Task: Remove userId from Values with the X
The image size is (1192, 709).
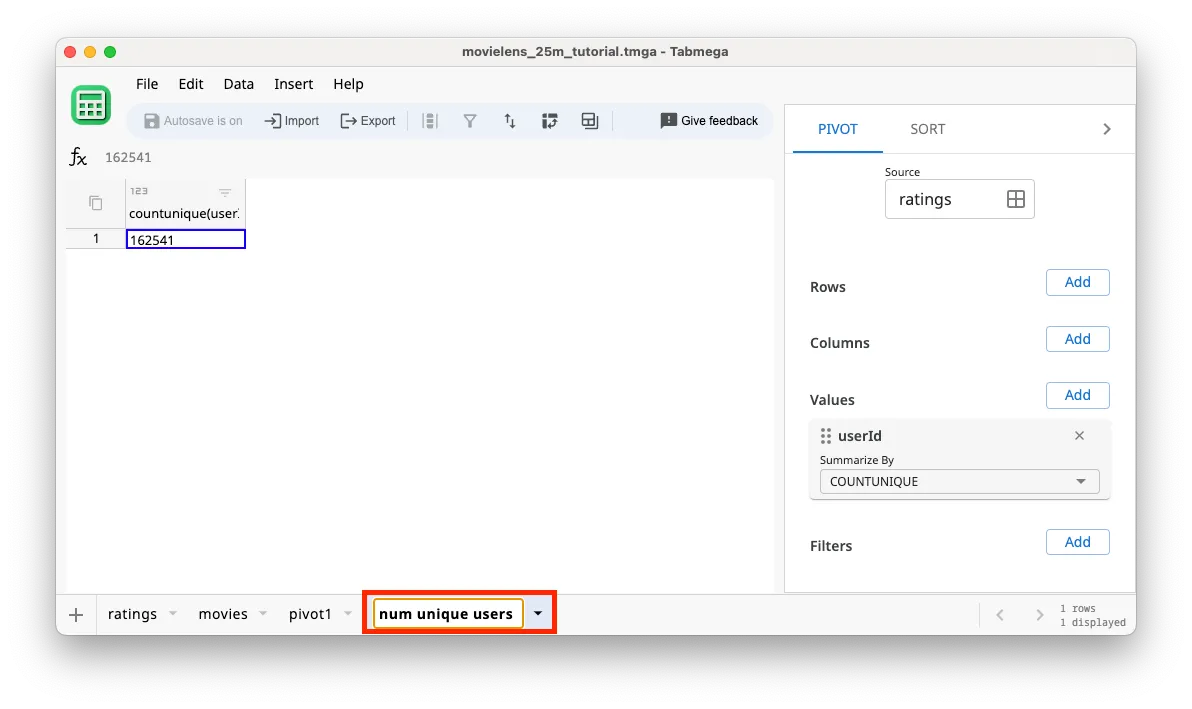Action: click(x=1079, y=435)
